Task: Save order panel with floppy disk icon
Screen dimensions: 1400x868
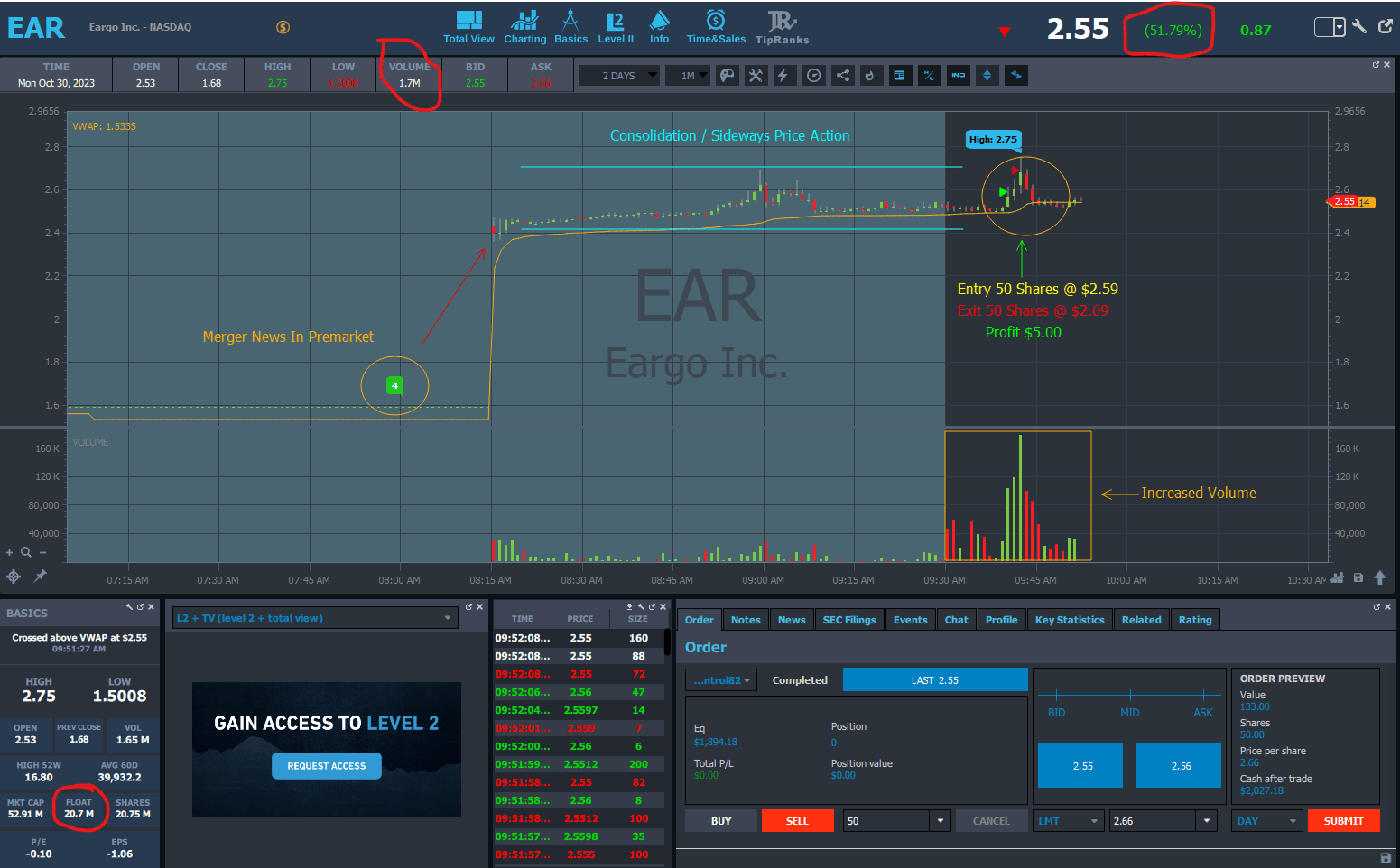Action: [1386, 857]
